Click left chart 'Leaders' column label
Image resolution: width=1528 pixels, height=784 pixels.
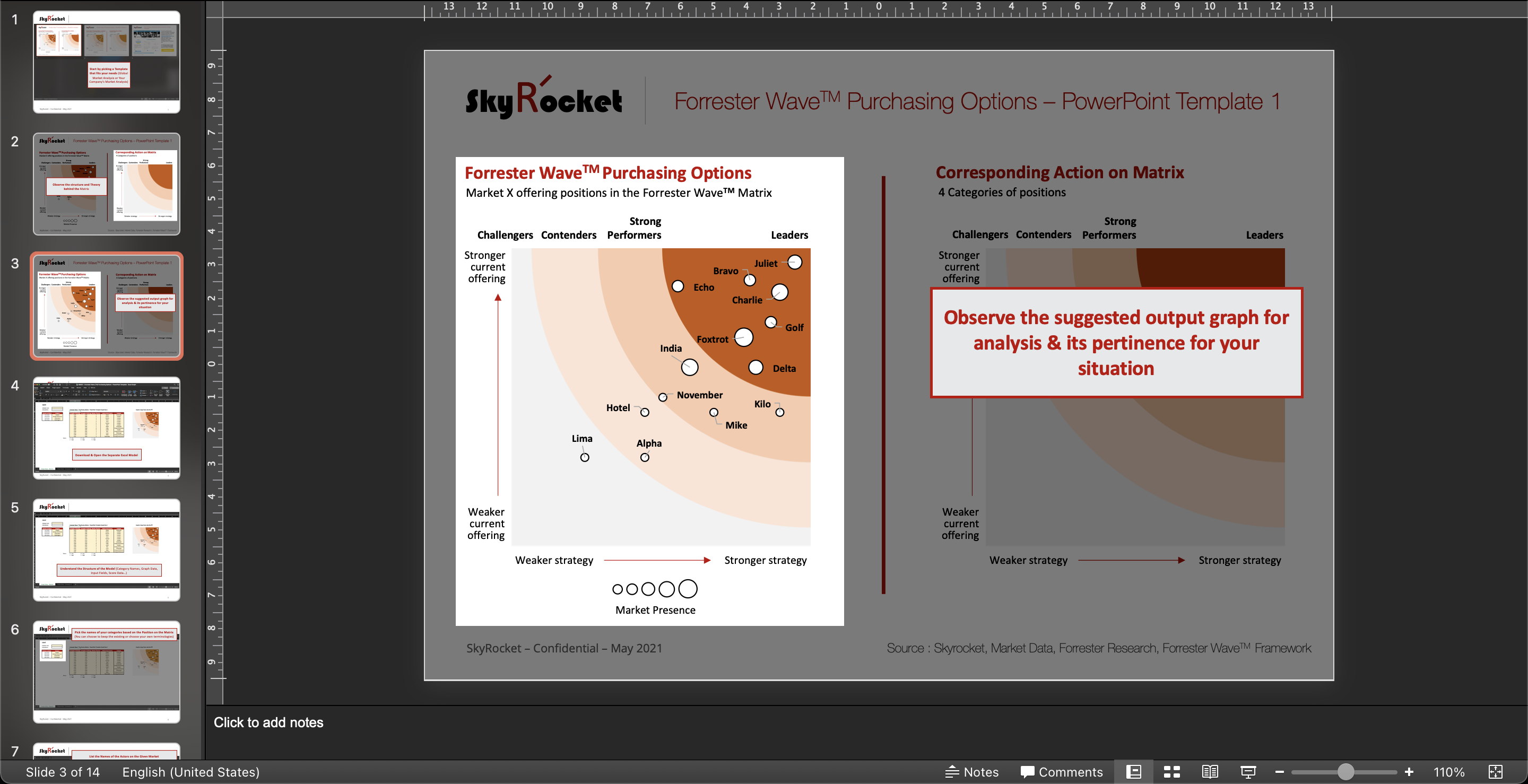click(789, 235)
